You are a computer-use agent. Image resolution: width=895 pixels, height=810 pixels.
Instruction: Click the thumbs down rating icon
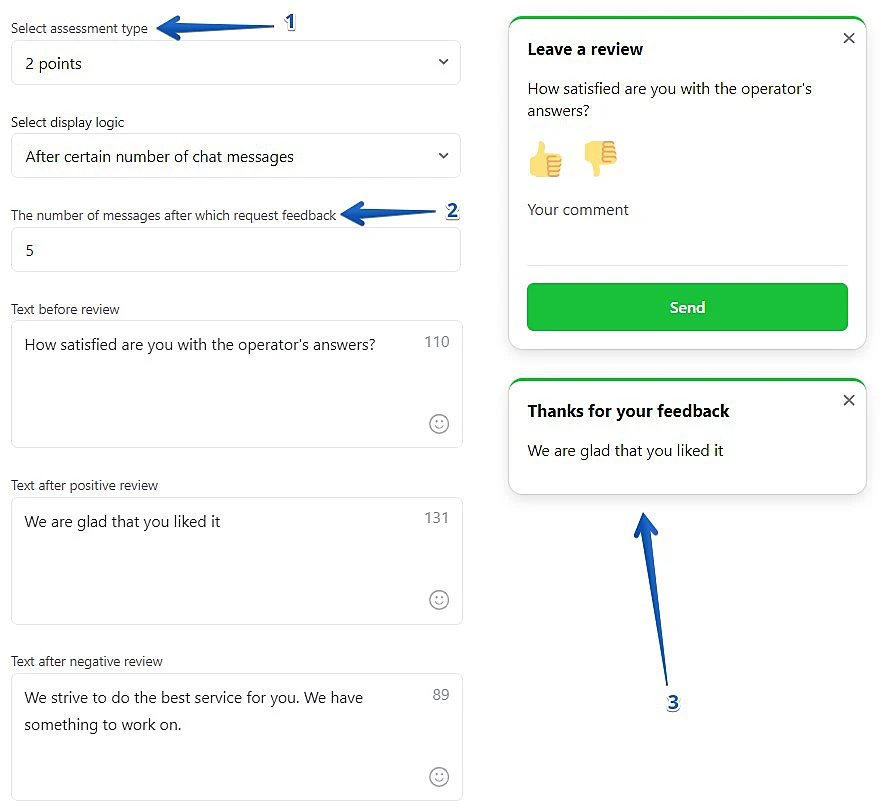point(601,158)
